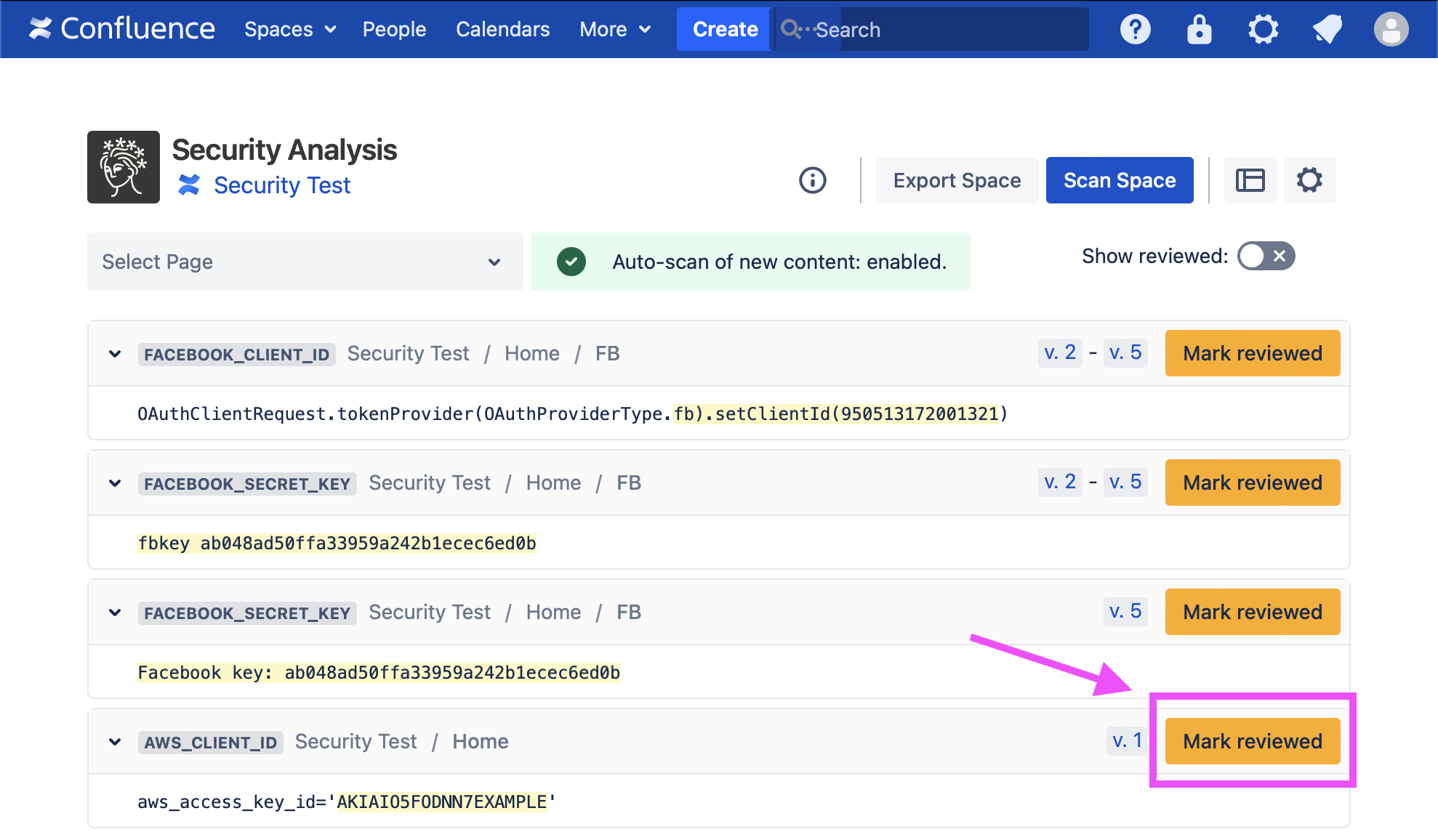Image resolution: width=1438 pixels, height=840 pixels.
Task: Open the More menu in navbar
Action: [614, 30]
